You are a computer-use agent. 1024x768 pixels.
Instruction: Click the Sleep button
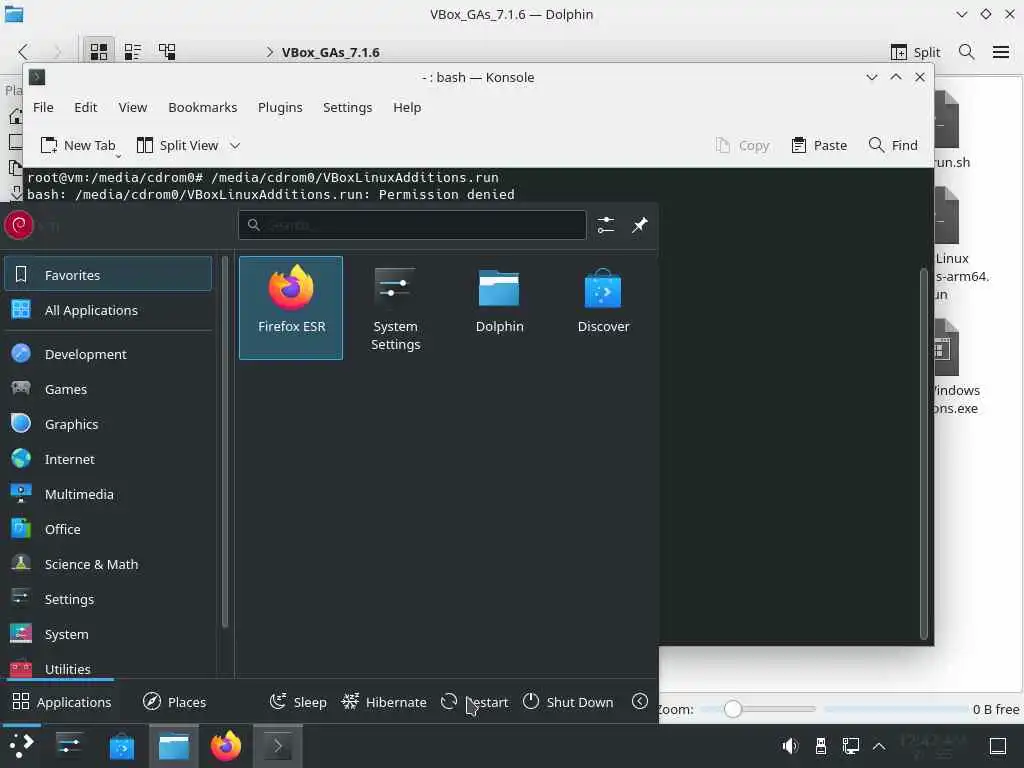pyautogui.click(x=298, y=702)
